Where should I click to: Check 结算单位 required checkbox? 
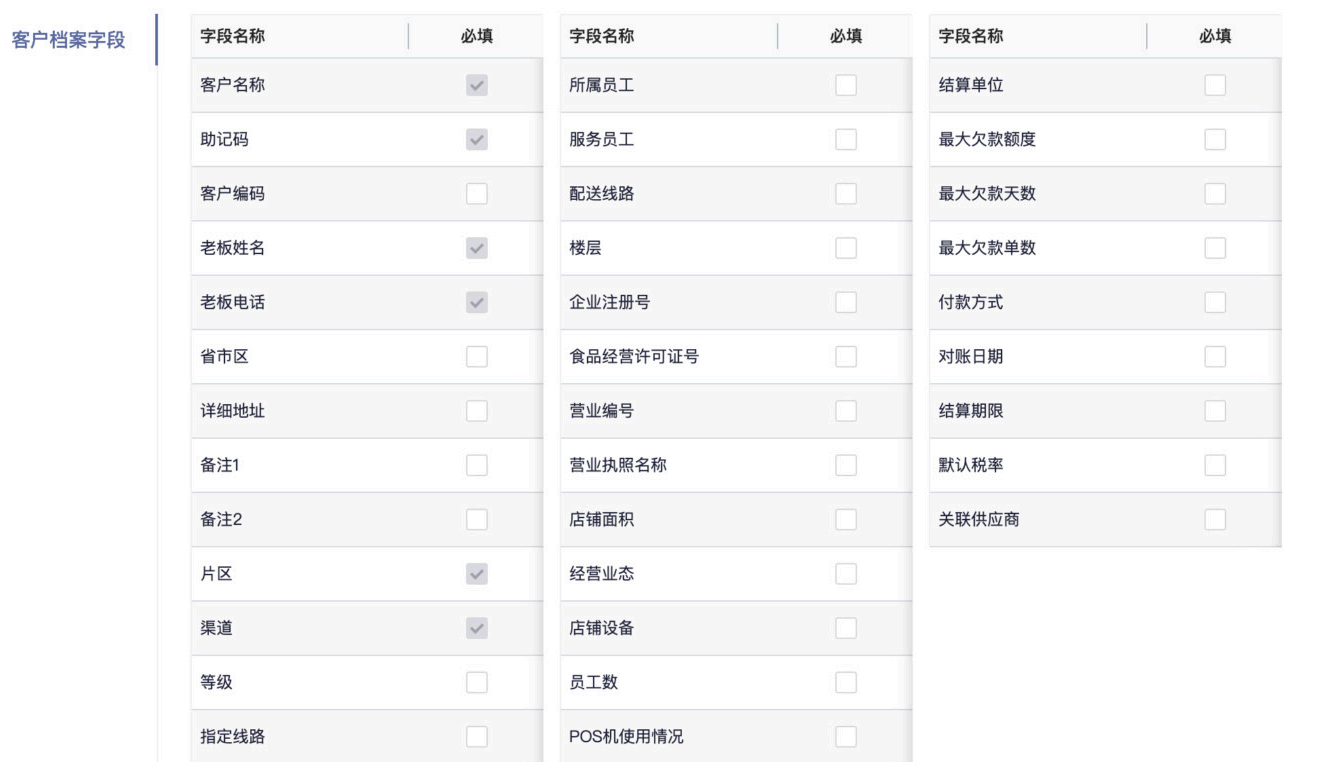(x=1215, y=86)
